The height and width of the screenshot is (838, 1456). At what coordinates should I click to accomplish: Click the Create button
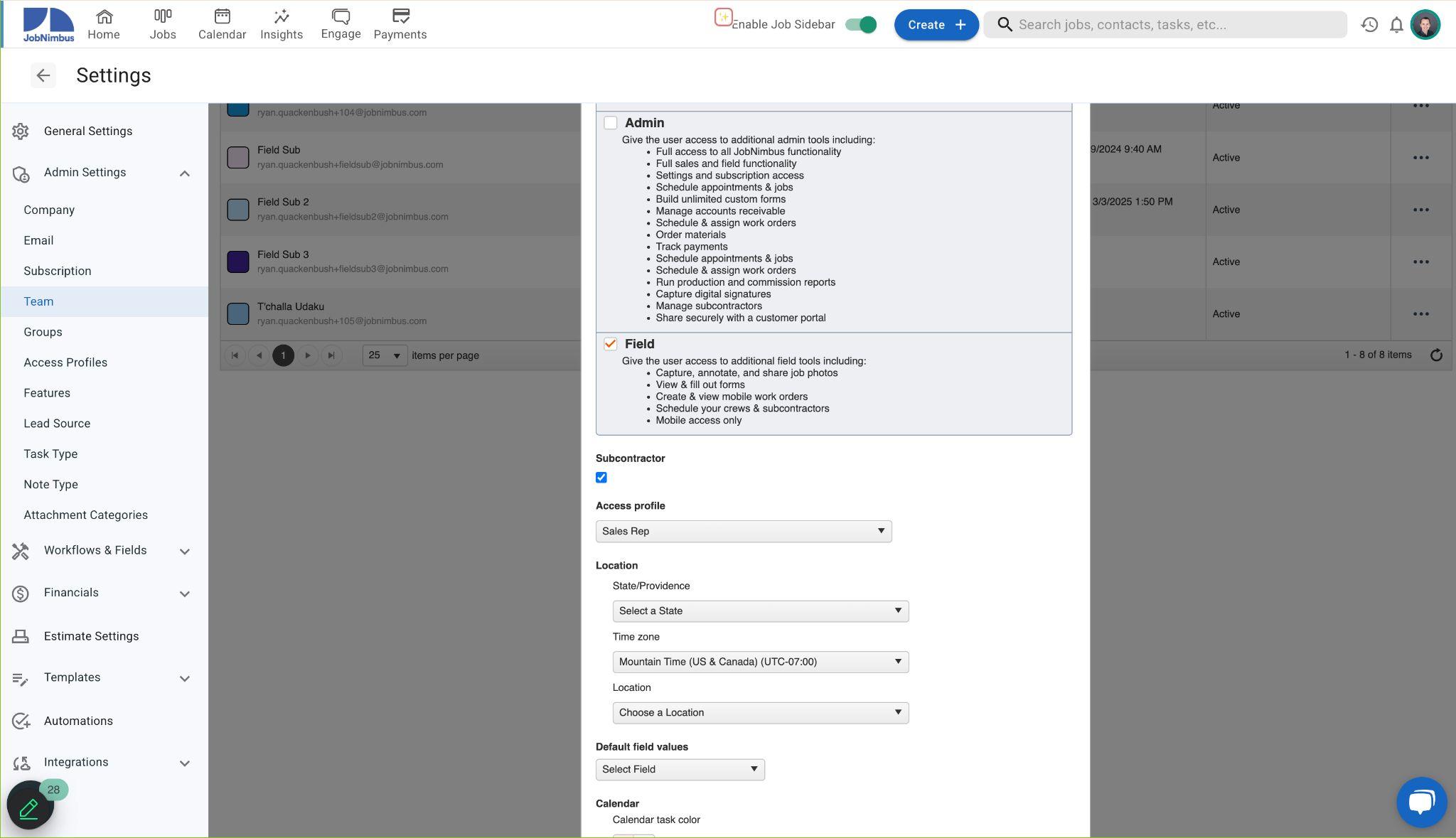(x=936, y=25)
